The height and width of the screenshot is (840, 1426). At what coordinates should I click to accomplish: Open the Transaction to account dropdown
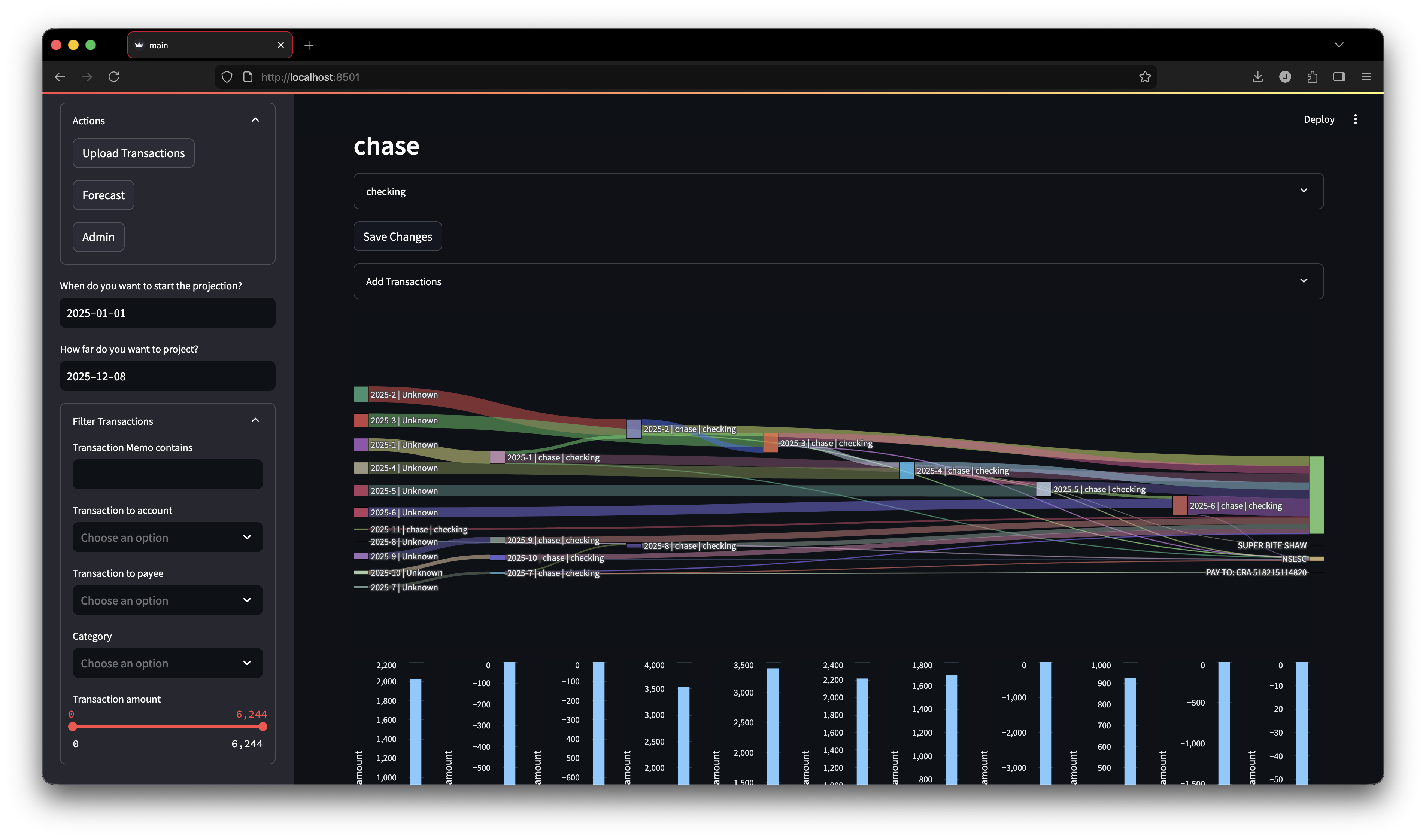coord(167,537)
